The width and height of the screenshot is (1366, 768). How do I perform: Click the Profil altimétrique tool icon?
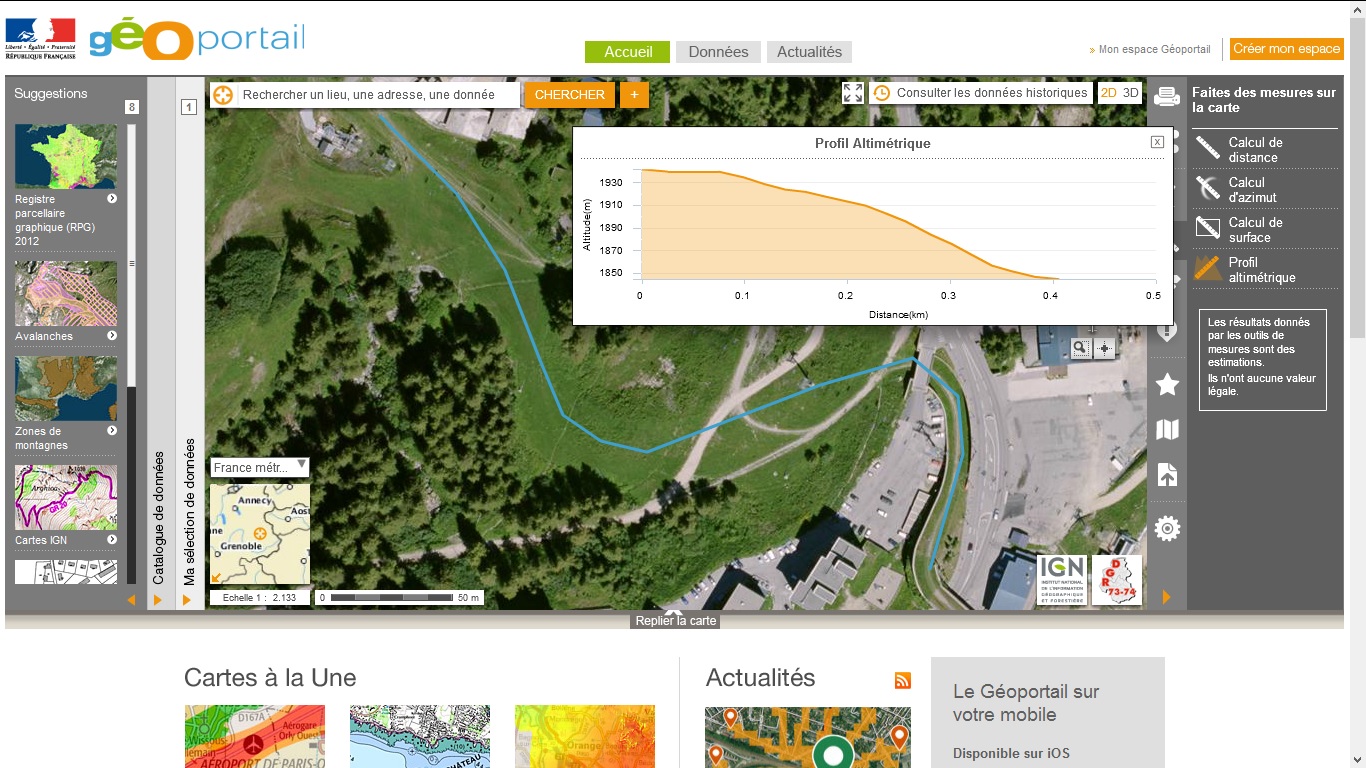(x=1208, y=269)
